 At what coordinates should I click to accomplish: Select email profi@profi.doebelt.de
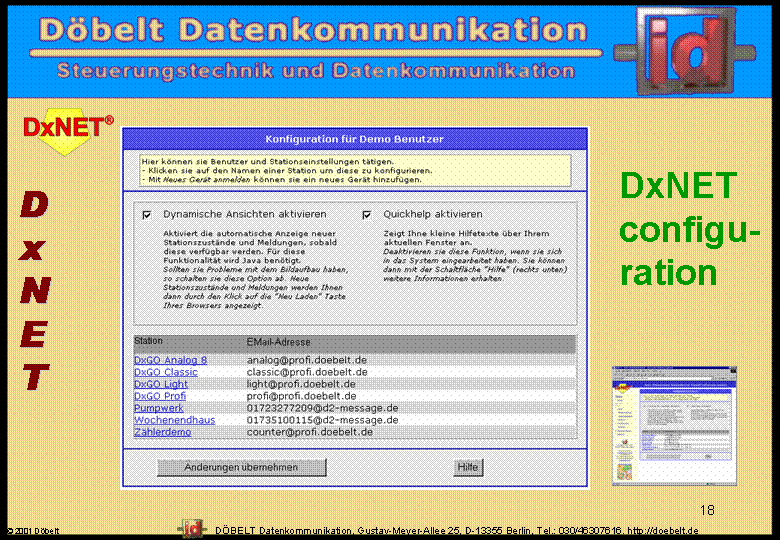[x=301, y=396]
